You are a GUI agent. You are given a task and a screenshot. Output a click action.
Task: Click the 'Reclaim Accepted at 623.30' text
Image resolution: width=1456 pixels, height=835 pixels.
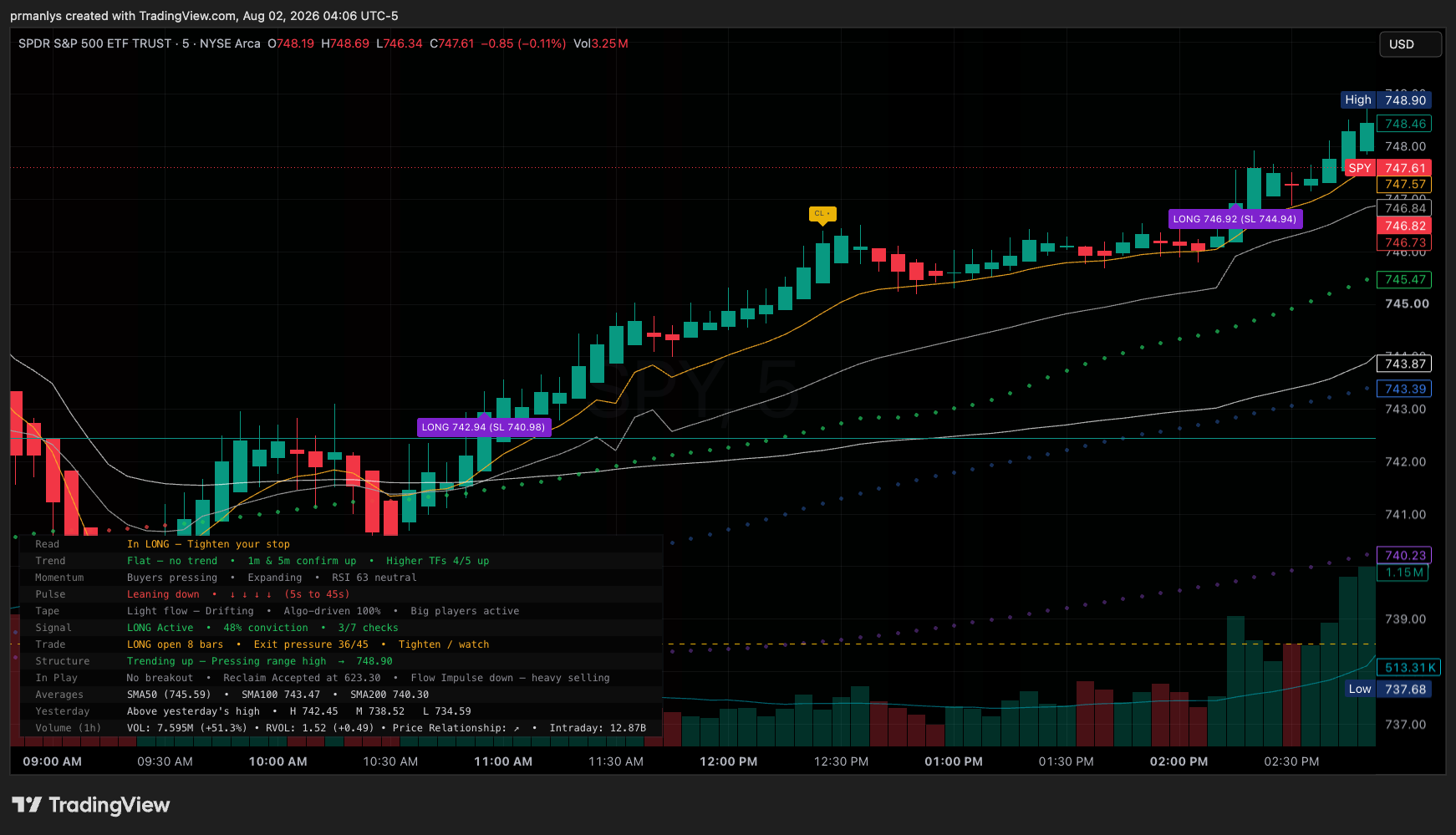(x=302, y=678)
